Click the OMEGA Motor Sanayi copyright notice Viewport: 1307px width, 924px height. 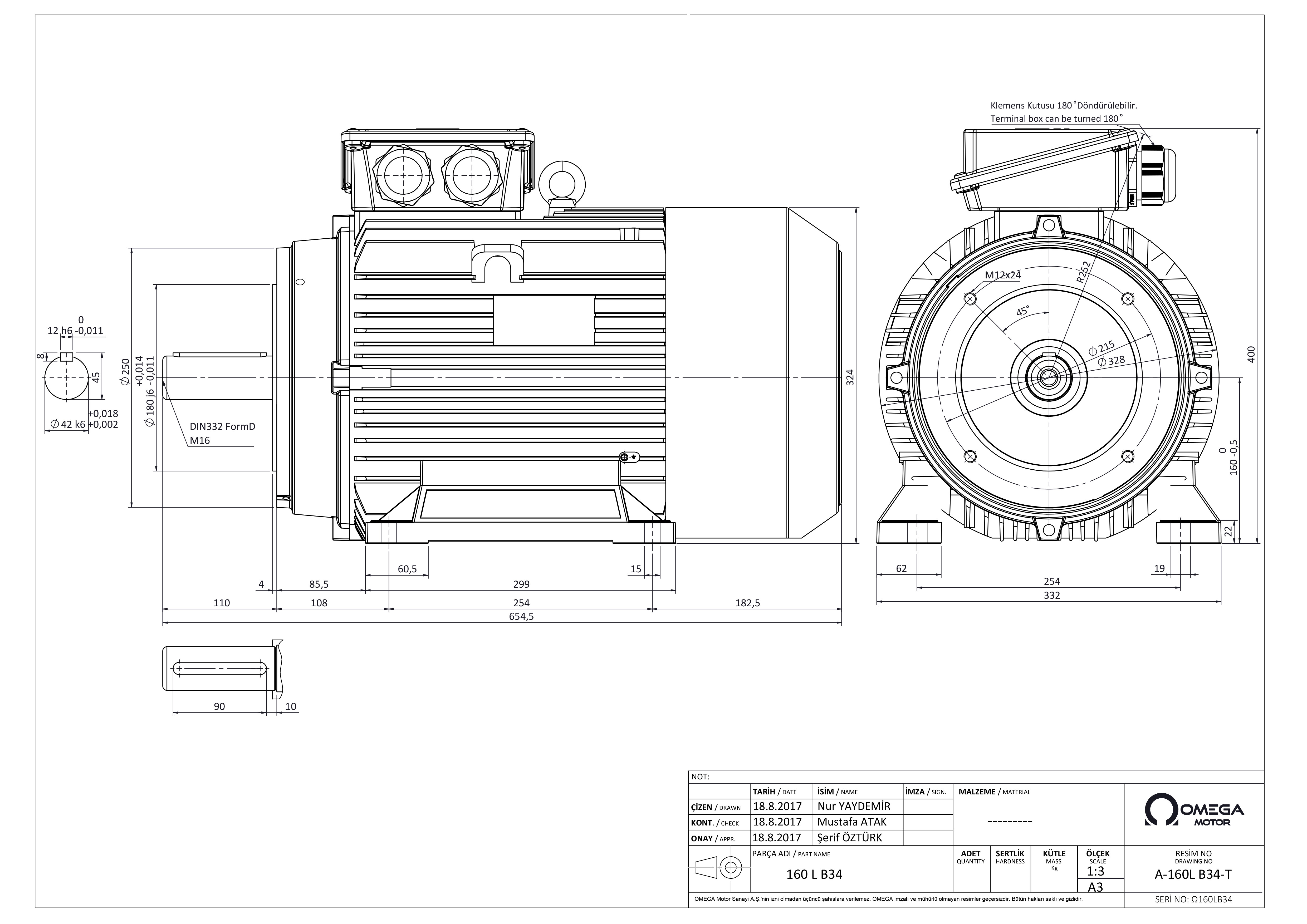pyautogui.click(x=888, y=900)
